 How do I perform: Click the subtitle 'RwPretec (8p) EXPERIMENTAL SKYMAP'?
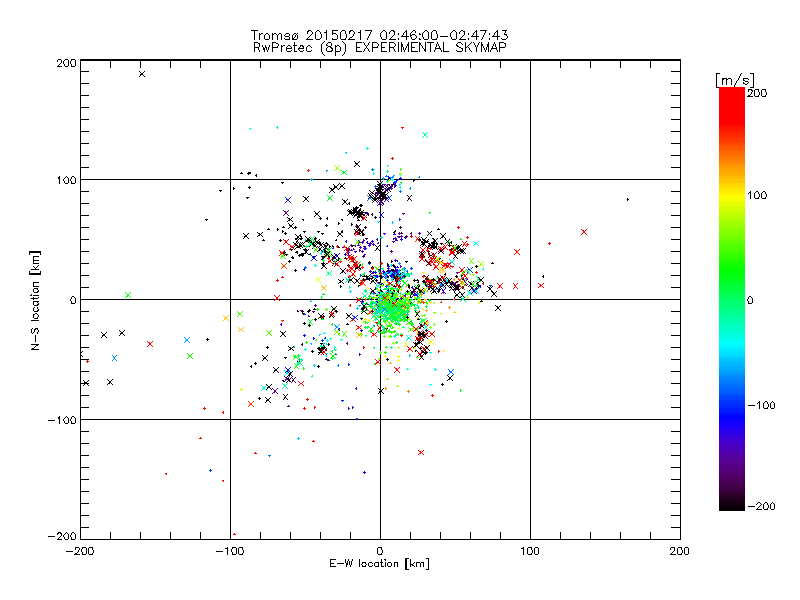pos(379,48)
